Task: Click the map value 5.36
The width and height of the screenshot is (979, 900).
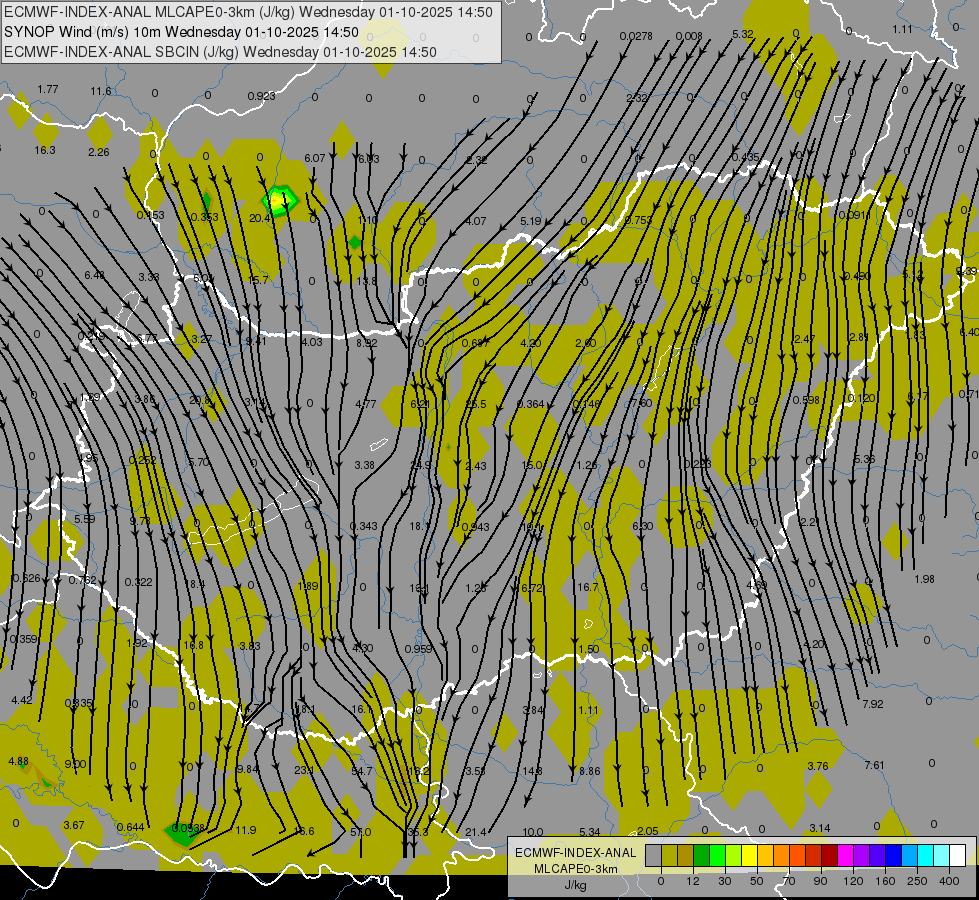Action: tap(864, 459)
